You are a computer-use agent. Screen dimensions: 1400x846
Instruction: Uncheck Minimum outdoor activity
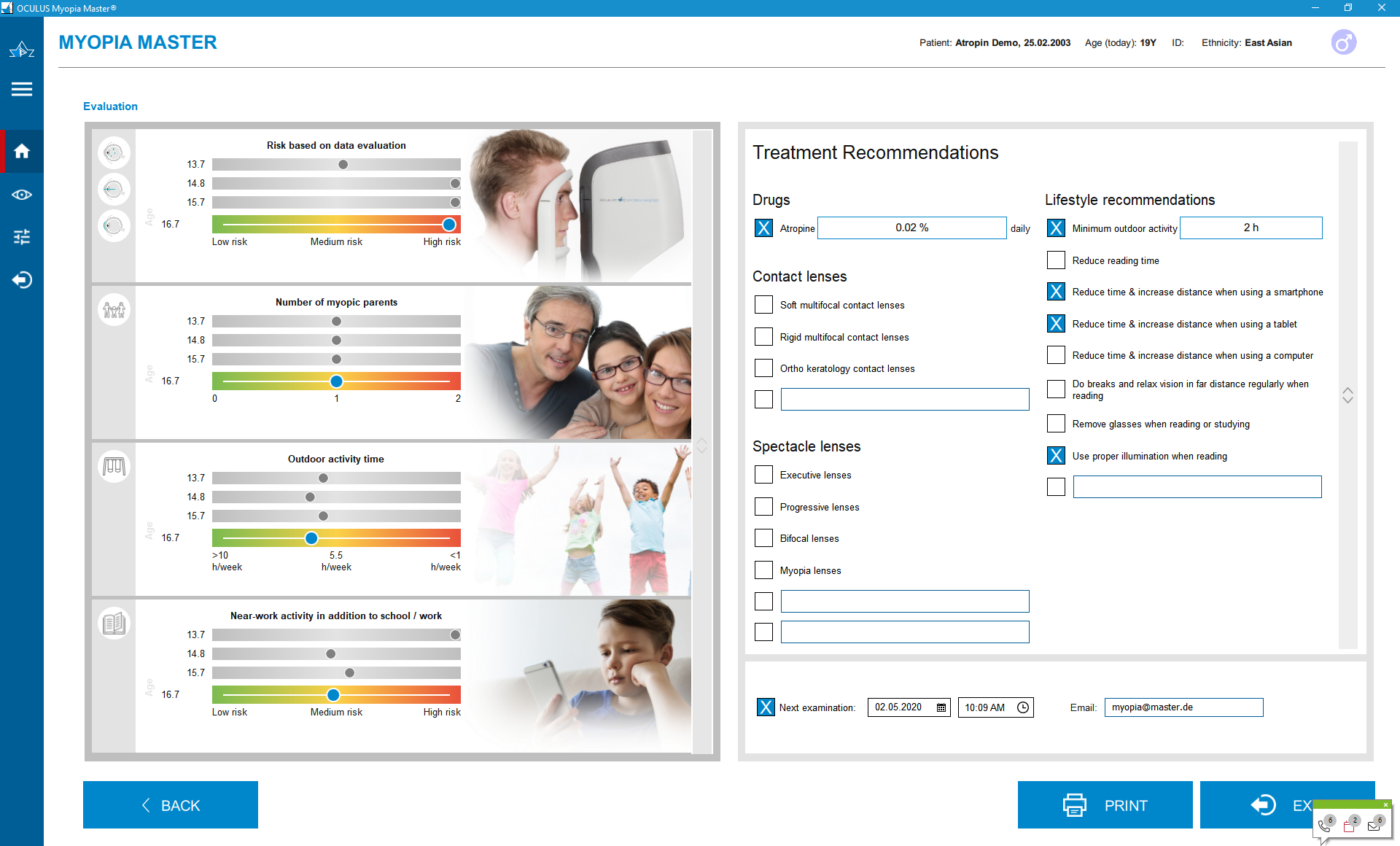1056,228
